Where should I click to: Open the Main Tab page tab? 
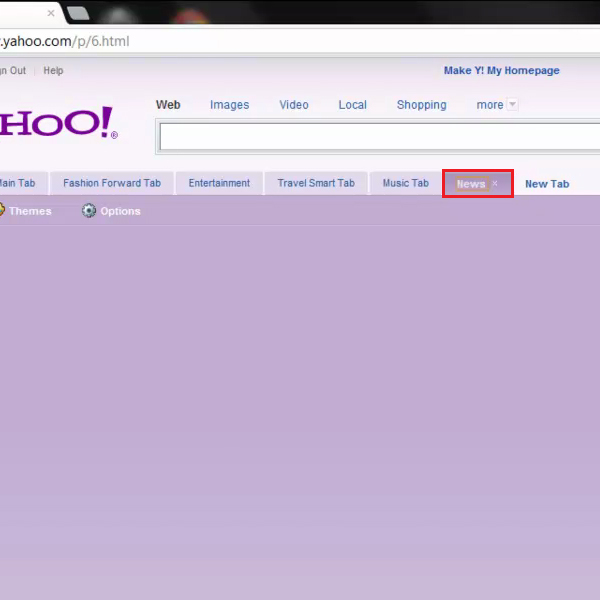23,183
